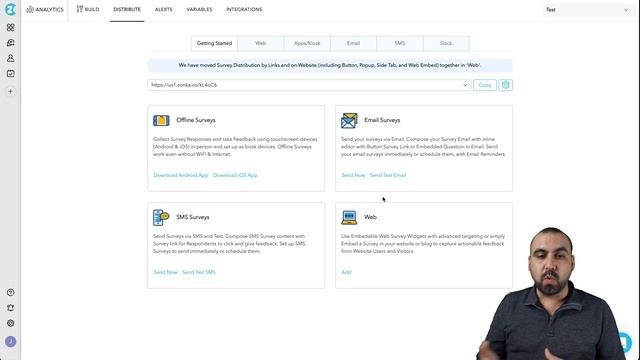Click the Email Surveys heading
The image size is (640, 360).
[x=382, y=120]
